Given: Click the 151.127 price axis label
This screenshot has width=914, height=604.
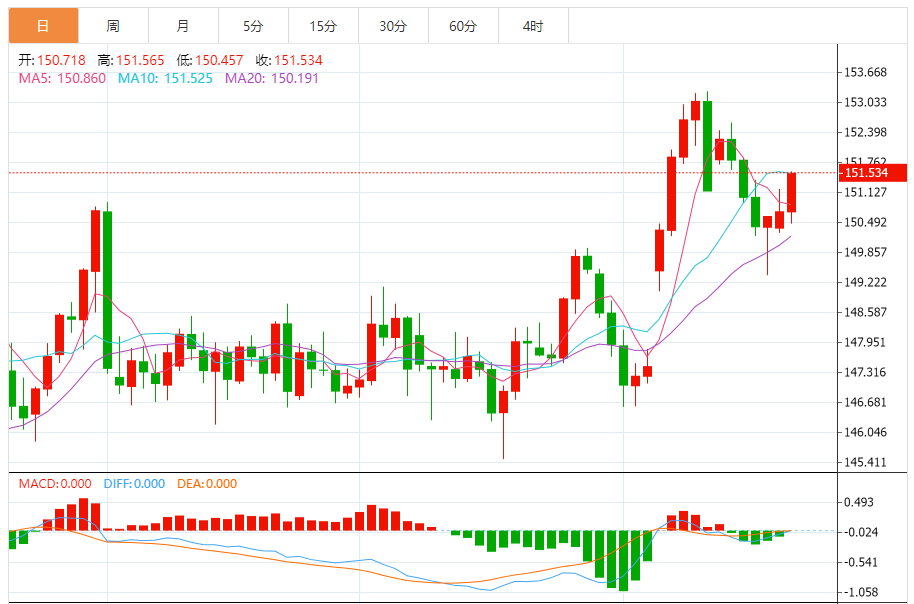Looking at the screenshot, I should (x=866, y=192).
